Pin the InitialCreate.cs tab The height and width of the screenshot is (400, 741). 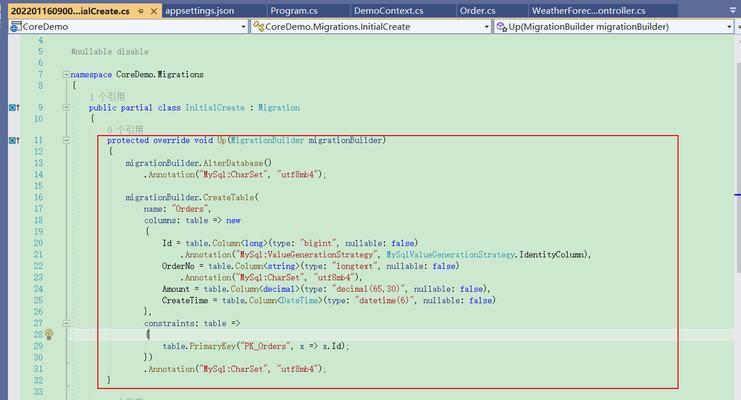point(141,11)
